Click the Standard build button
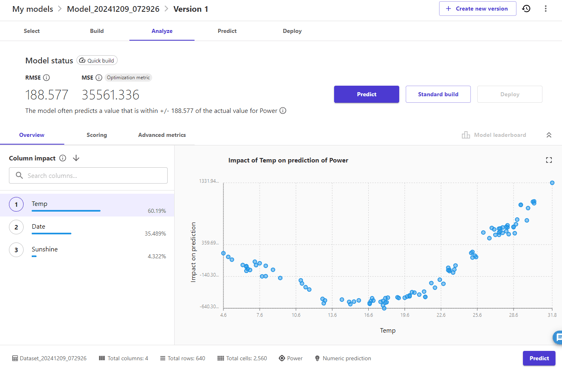The image size is (562, 370). pos(438,94)
